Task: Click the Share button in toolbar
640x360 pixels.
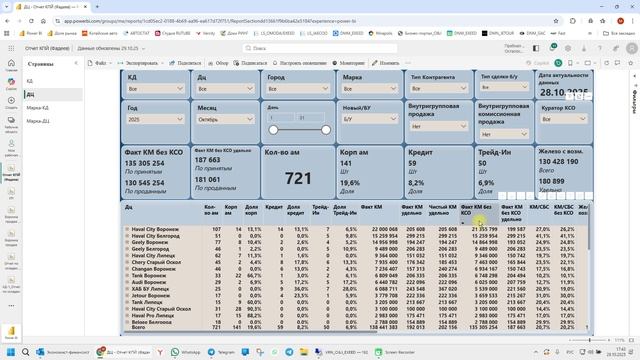Action: (185, 63)
